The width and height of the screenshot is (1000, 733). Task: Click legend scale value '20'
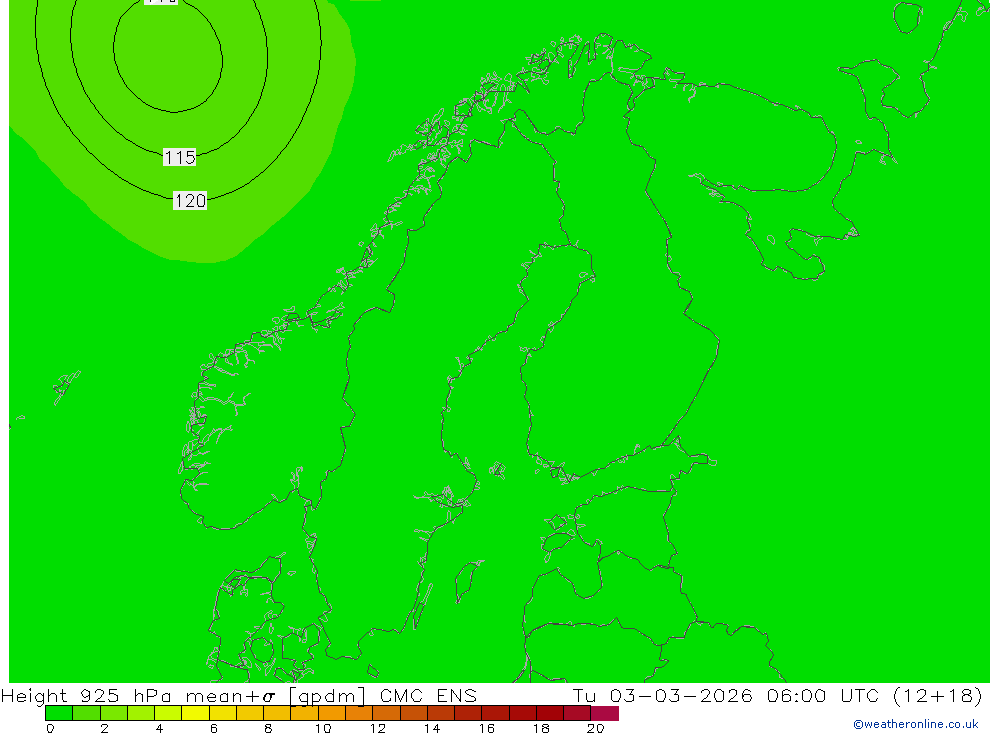(595, 728)
